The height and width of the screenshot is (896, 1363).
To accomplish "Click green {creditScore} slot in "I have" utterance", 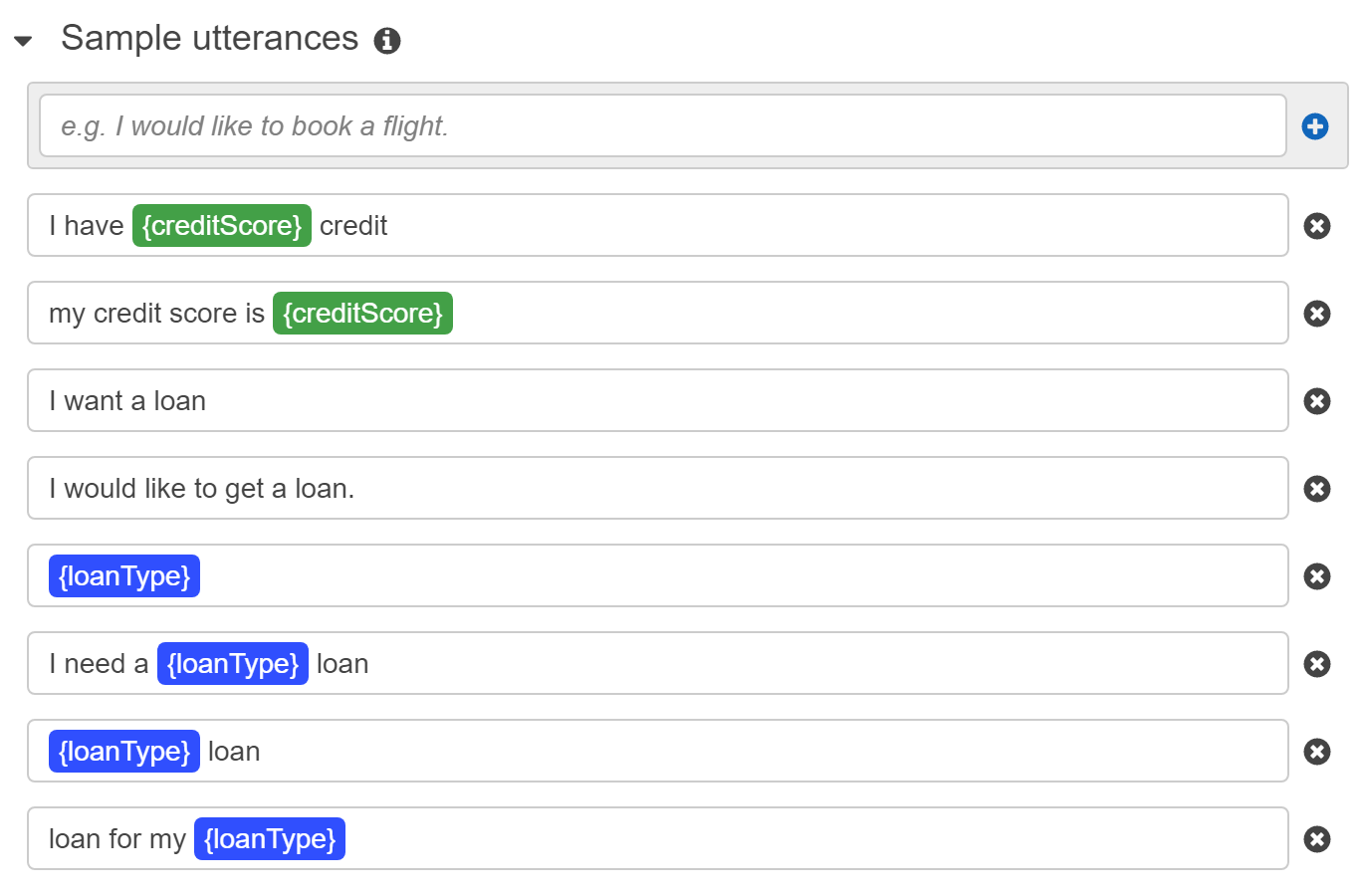I will [221, 226].
